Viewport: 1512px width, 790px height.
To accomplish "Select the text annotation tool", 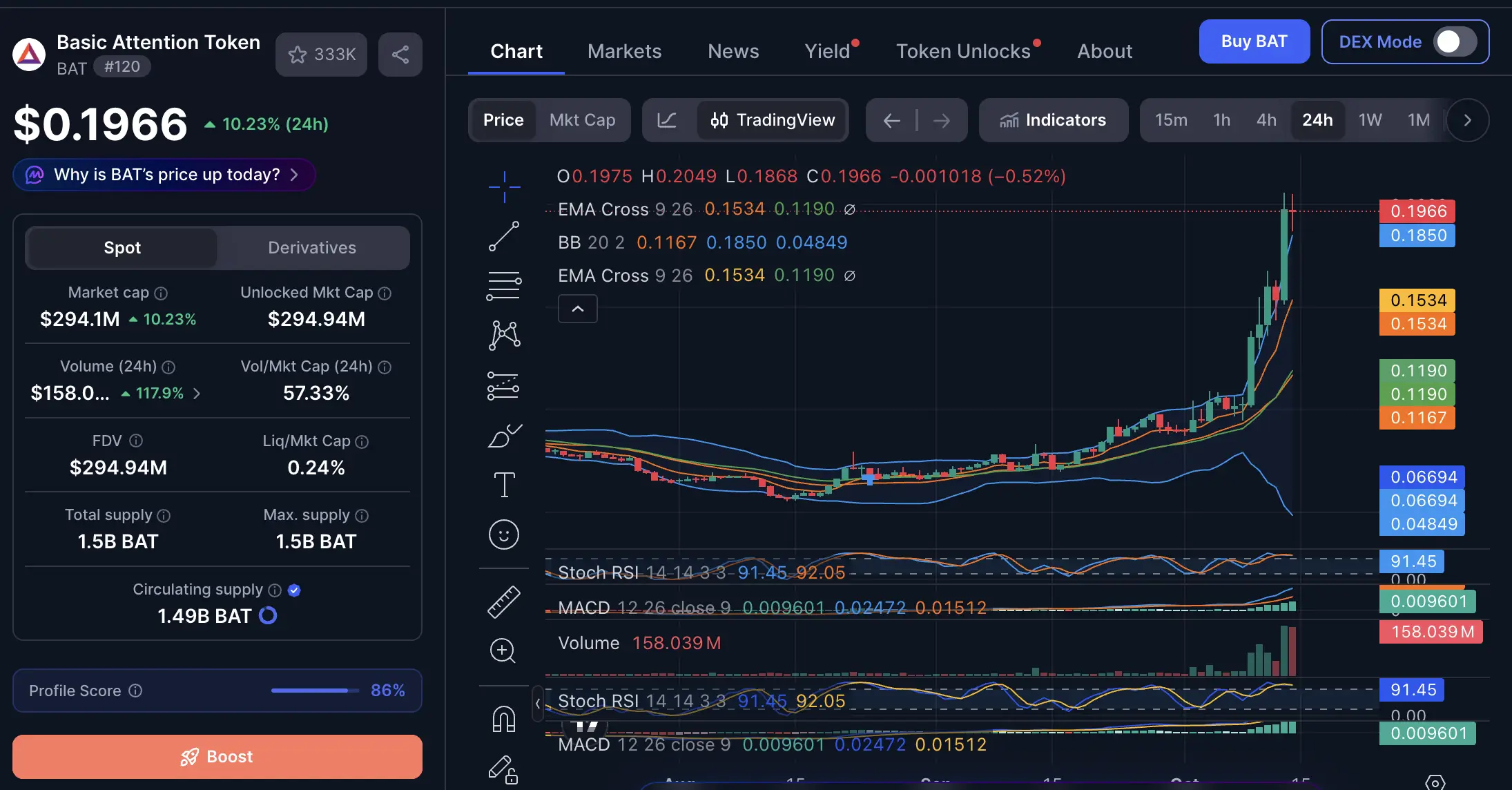I will [x=504, y=485].
